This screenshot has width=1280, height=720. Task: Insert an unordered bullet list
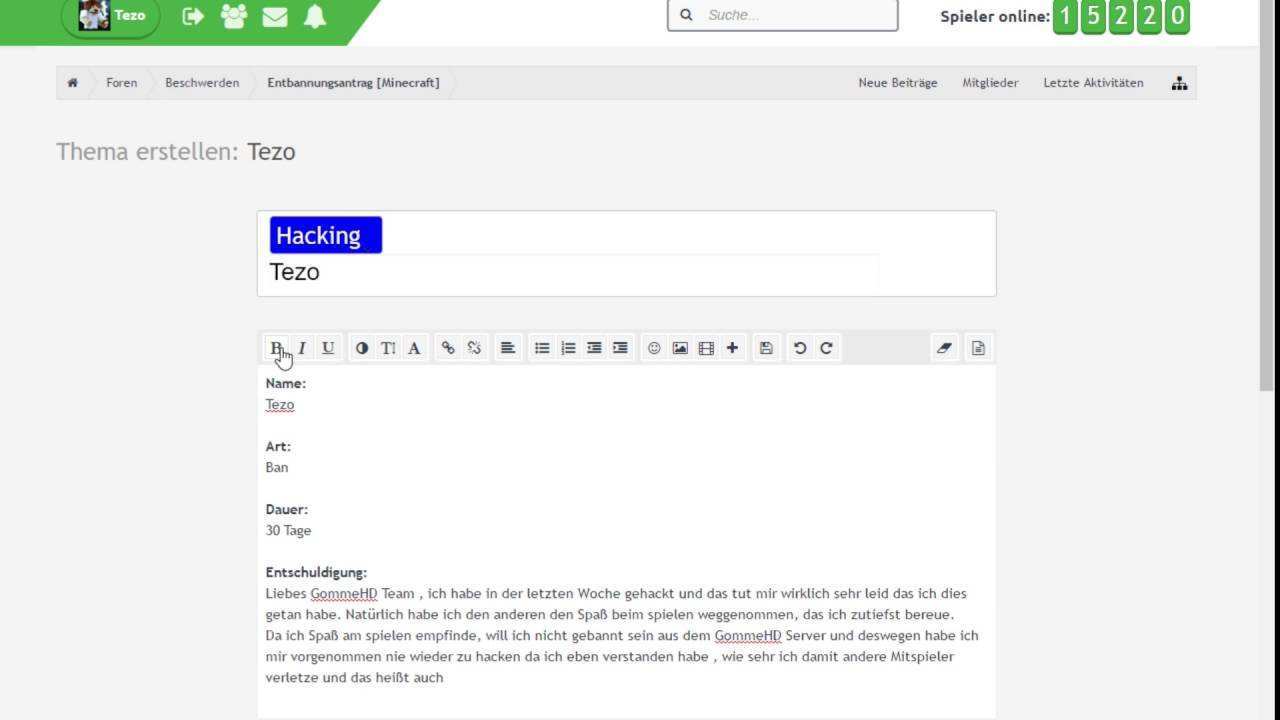542,348
